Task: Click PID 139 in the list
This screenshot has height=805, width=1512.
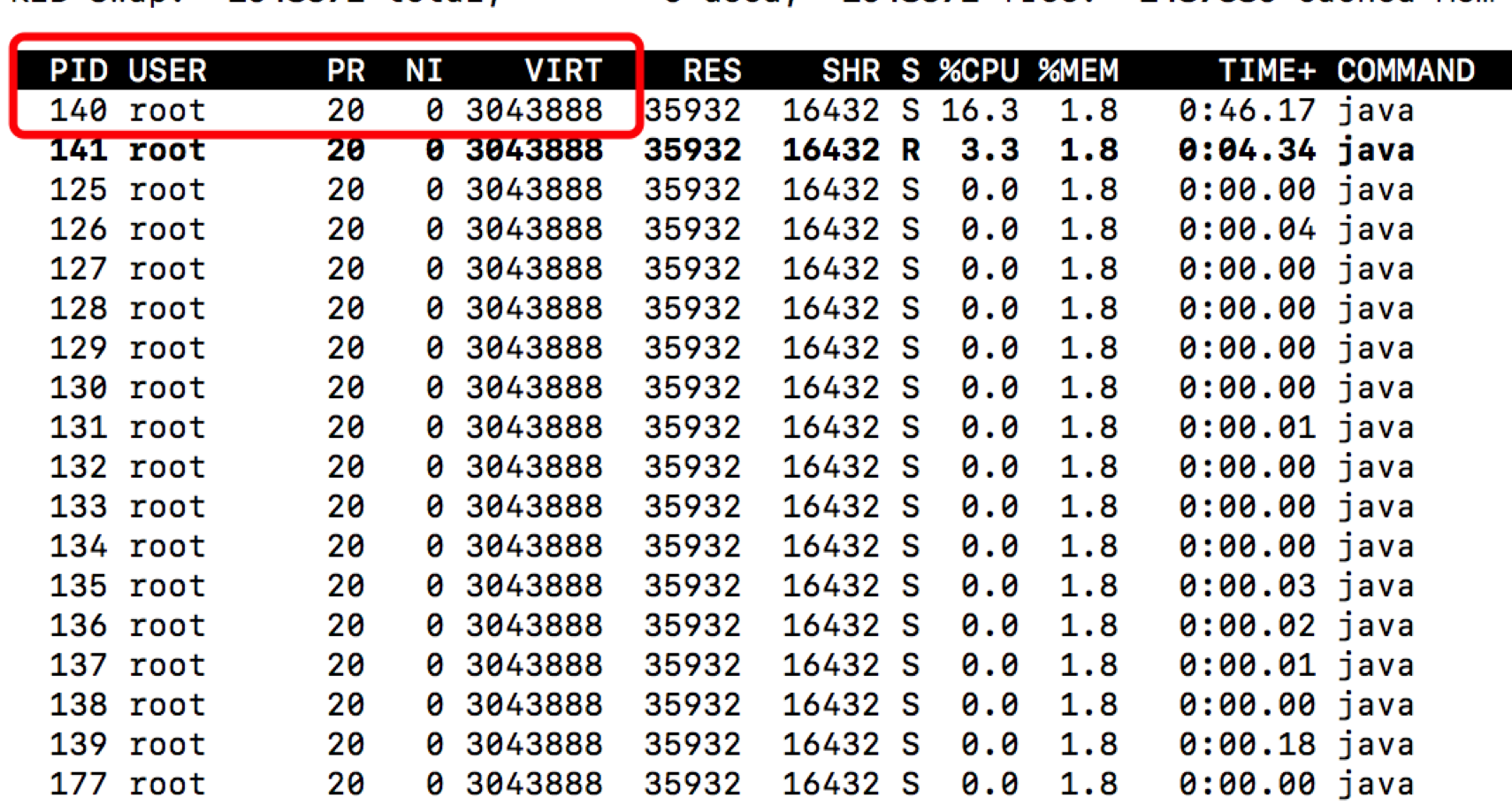Action: [x=79, y=744]
